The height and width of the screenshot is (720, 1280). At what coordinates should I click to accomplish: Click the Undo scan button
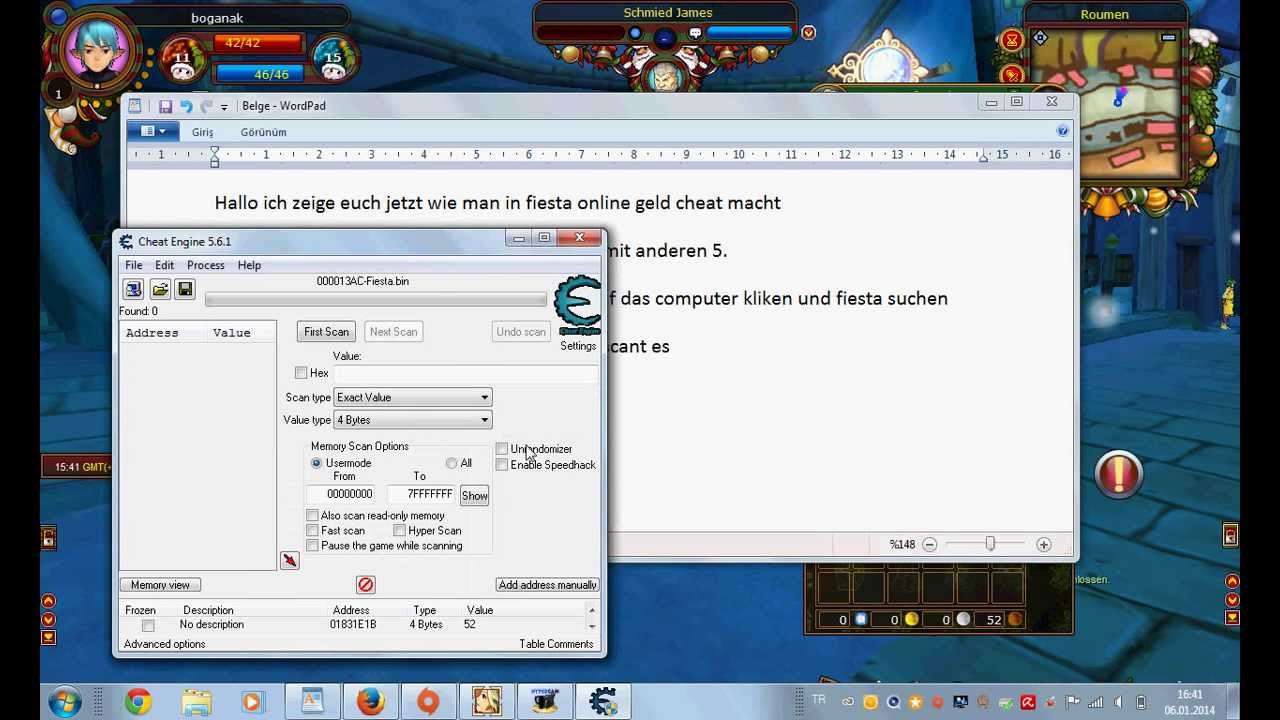pyautogui.click(x=521, y=332)
